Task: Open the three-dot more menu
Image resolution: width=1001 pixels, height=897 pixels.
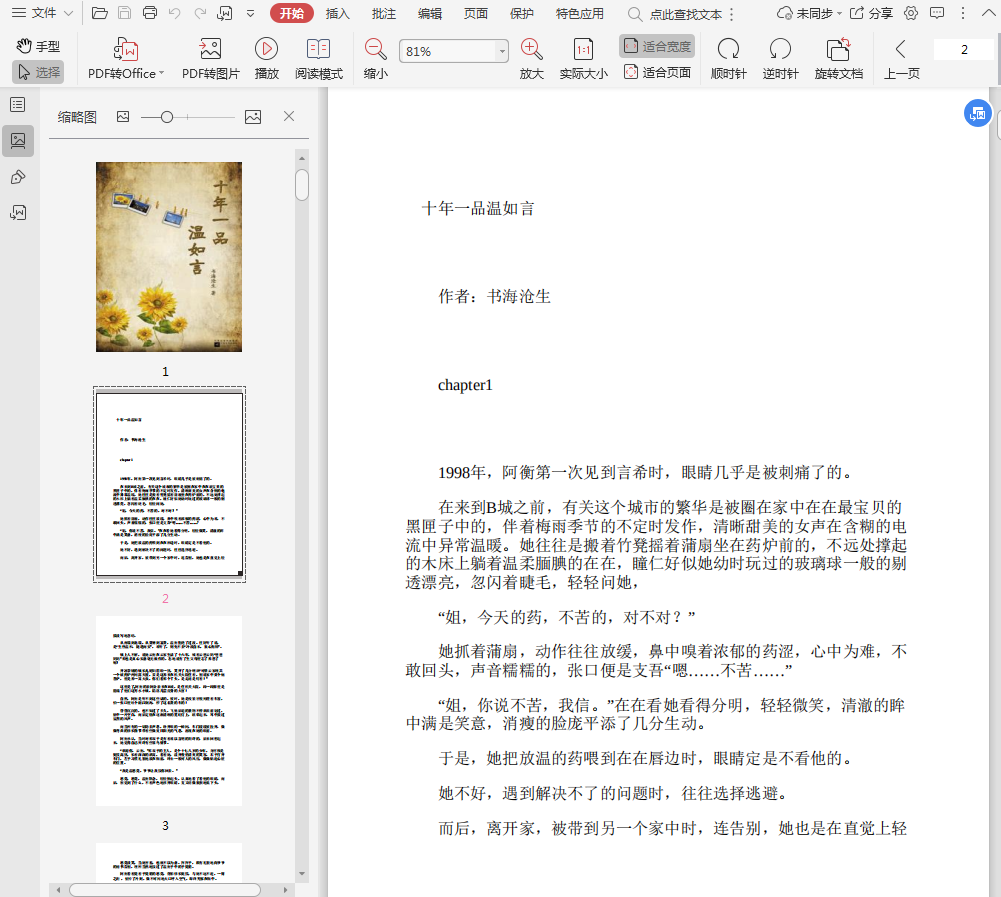Action: (963, 13)
